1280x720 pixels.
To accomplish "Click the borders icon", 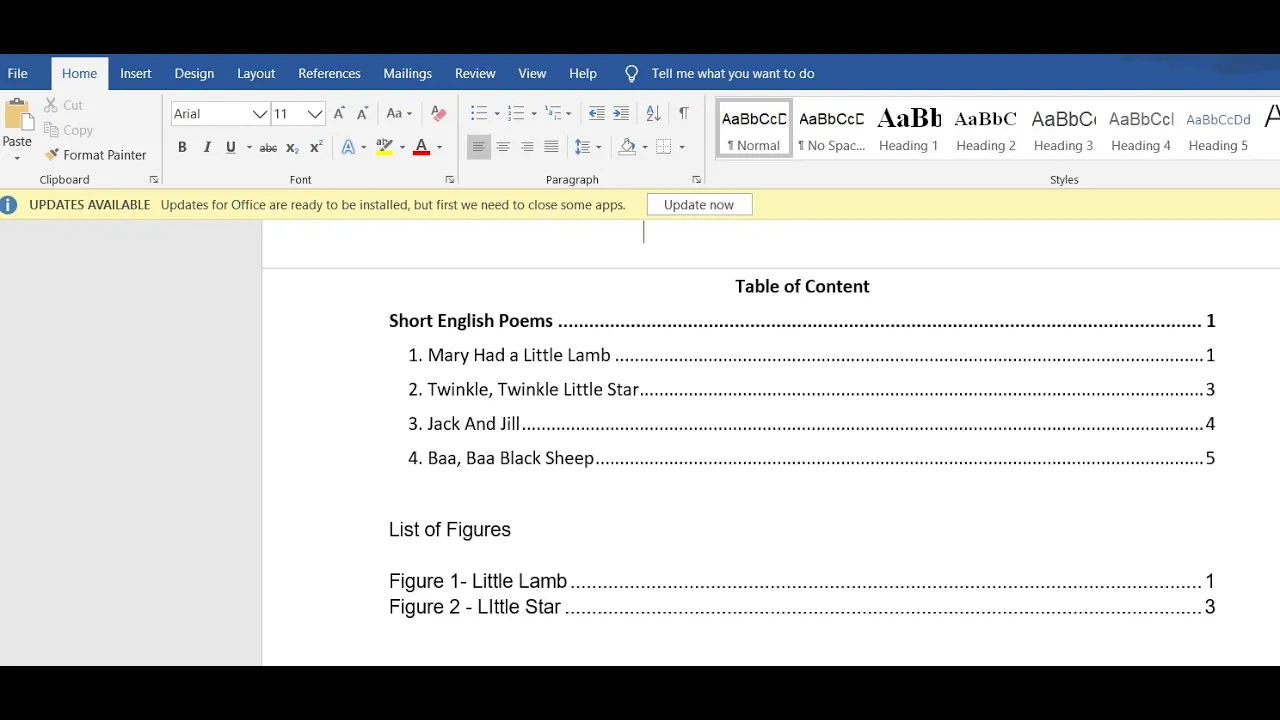I will click(664, 147).
